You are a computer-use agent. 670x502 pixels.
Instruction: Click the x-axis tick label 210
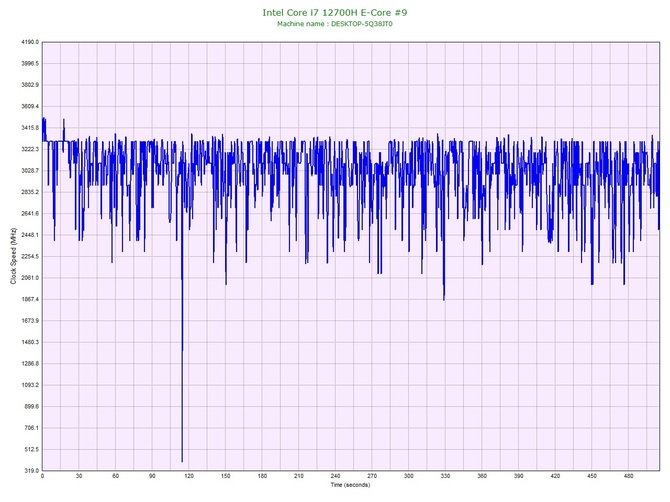tap(299, 476)
